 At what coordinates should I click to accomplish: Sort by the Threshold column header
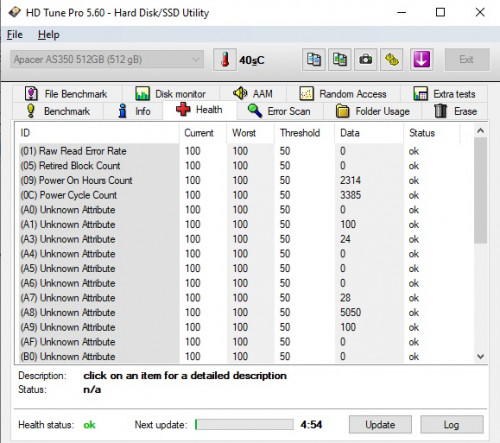pos(300,133)
